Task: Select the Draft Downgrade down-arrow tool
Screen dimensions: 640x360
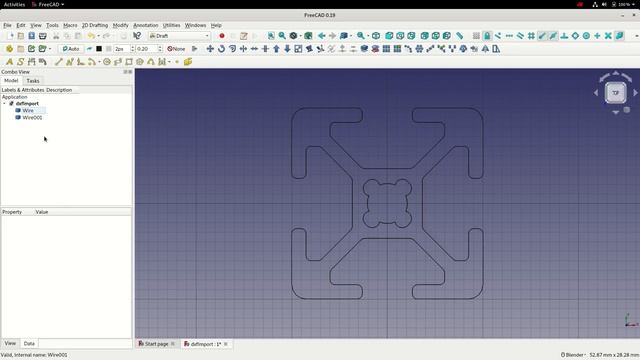Action: (287, 49)
